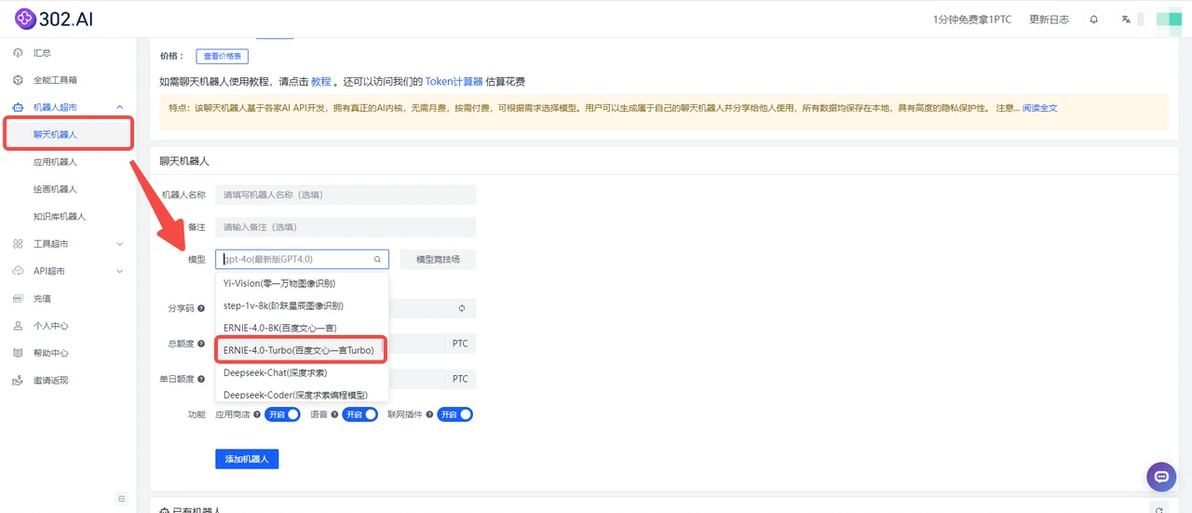Open the notification bell icon
1192x513 pixels.
tap(1094, 20)
